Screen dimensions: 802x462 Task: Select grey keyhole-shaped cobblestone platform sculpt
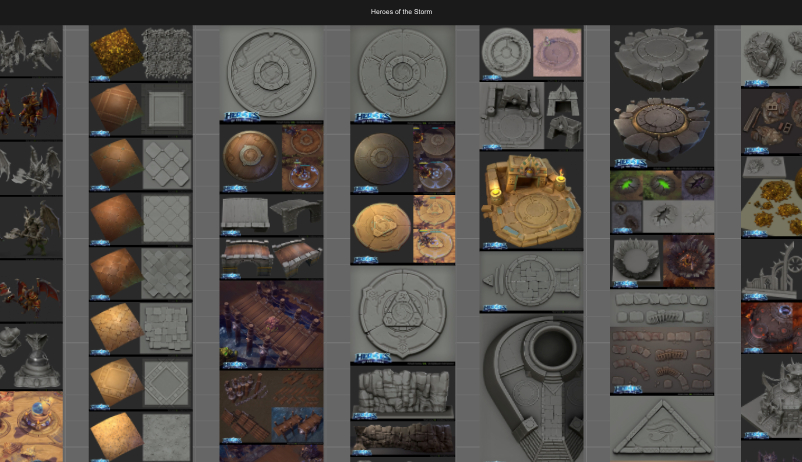pos(531,282)
